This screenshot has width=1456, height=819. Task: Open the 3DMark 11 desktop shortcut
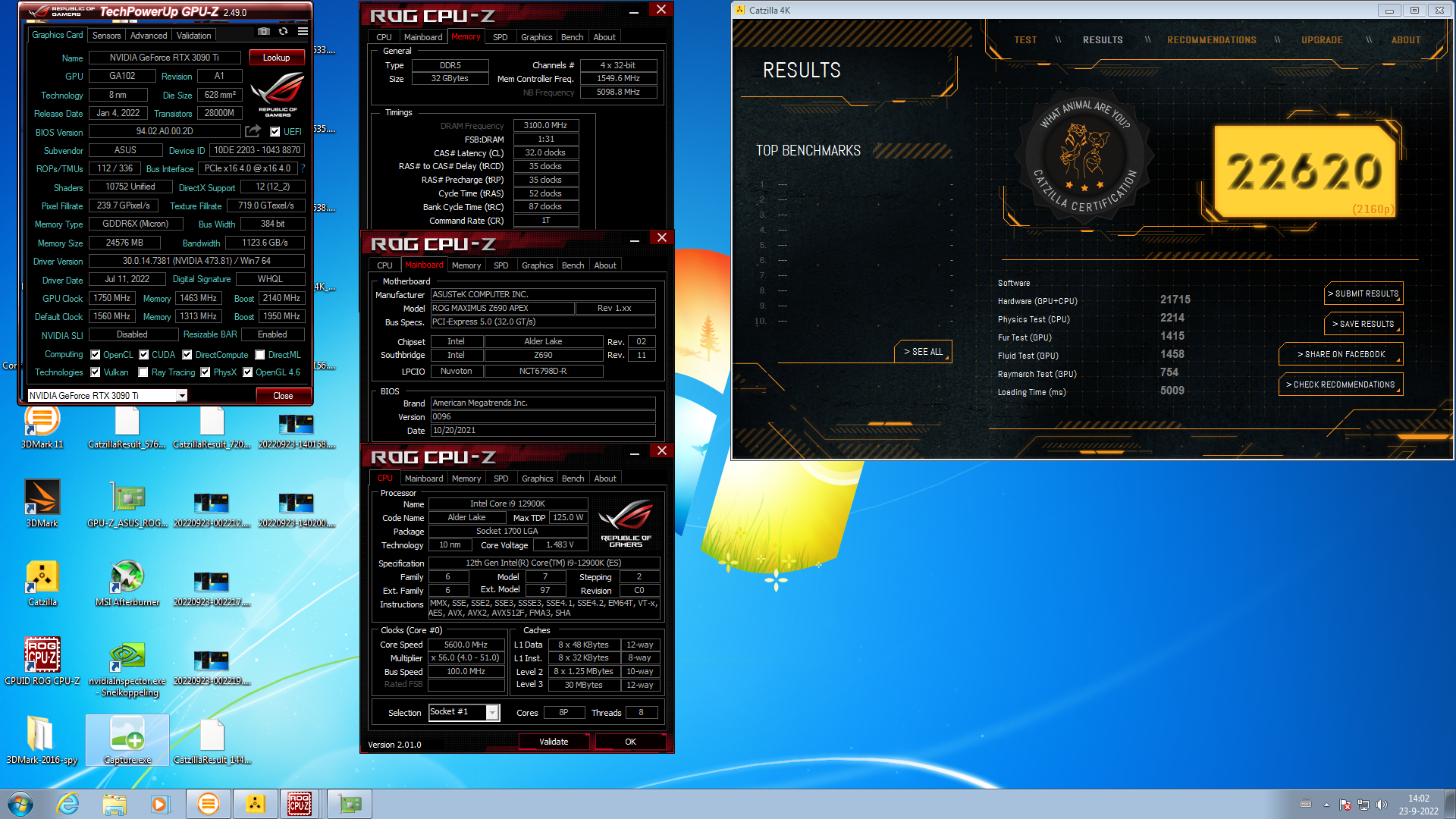42,427
